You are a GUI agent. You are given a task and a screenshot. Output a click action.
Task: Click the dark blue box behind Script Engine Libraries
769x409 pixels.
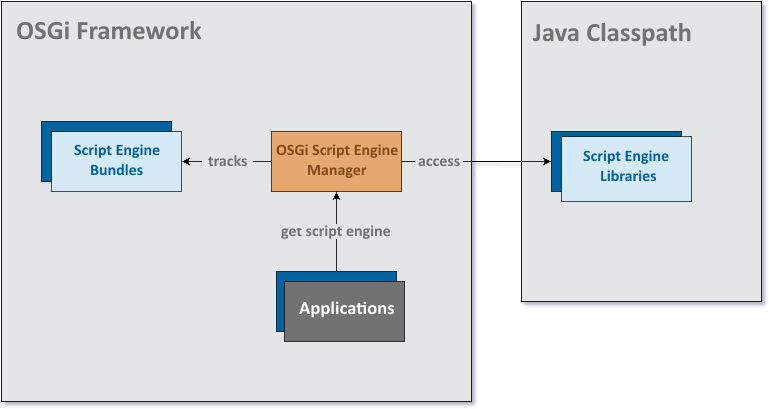[x=555, y=160]
